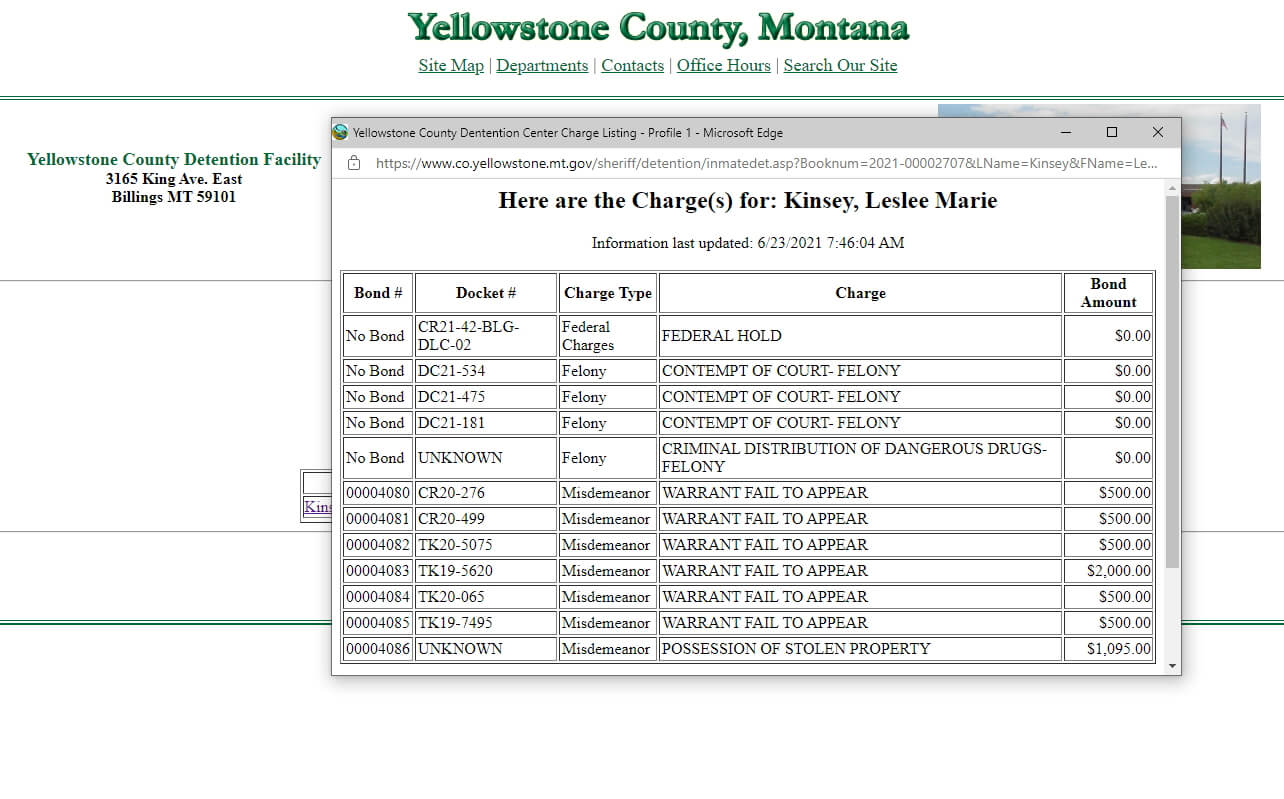Open the Departments link
Viewport: 1284px width, 799px height.
click(x=542, y=65)
